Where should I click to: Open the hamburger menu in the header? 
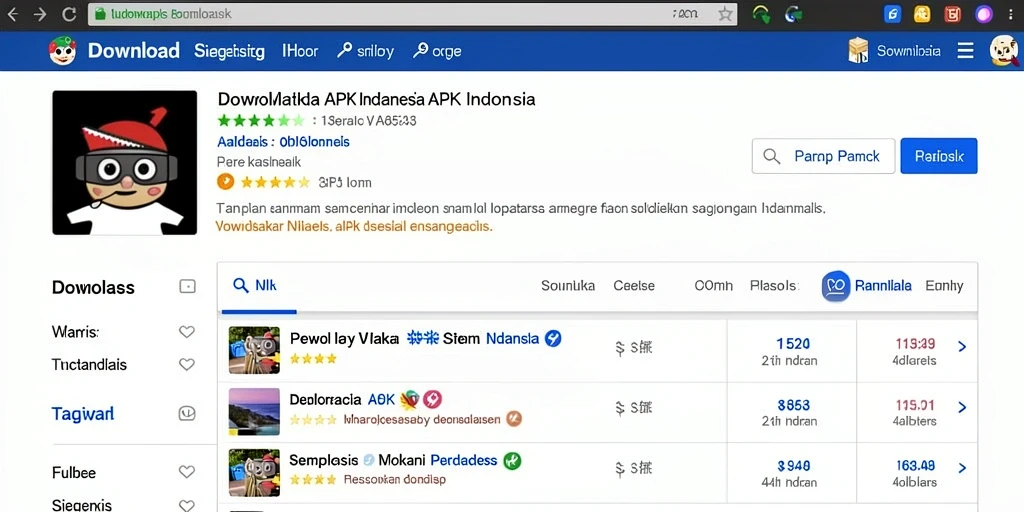(965, 51)
